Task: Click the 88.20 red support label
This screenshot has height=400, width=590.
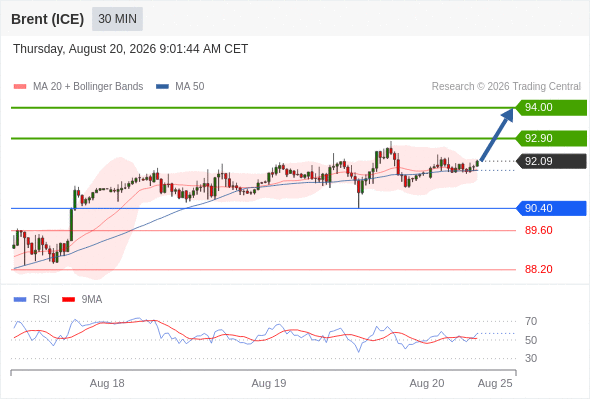Action: pos(539,269)
